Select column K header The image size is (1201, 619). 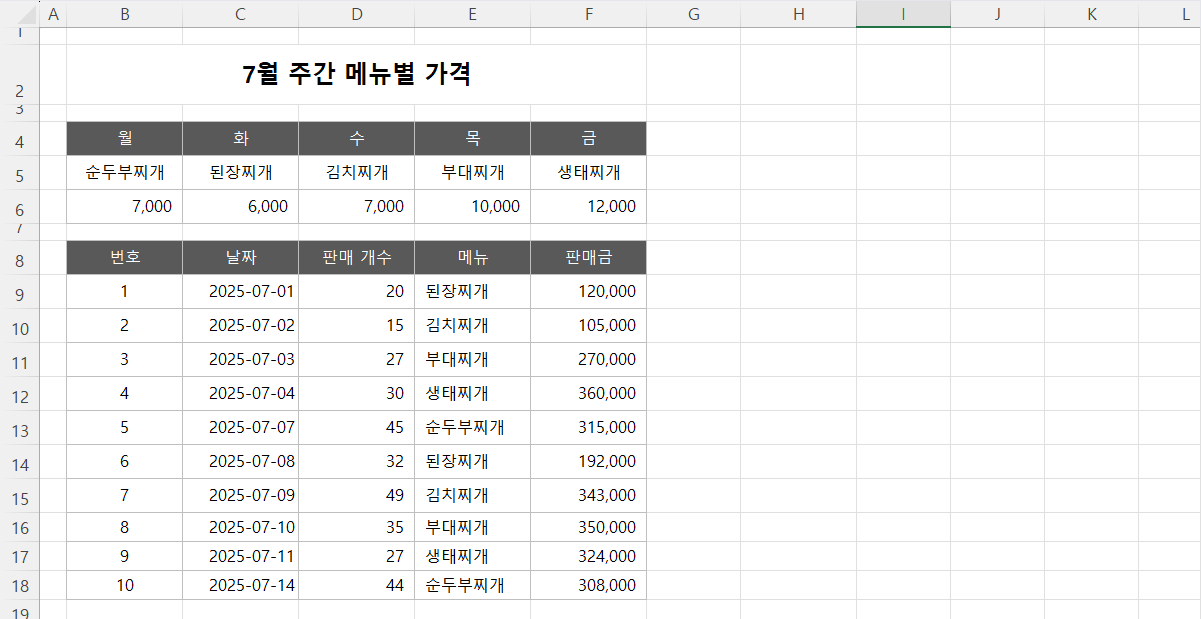coord(1091,14)
